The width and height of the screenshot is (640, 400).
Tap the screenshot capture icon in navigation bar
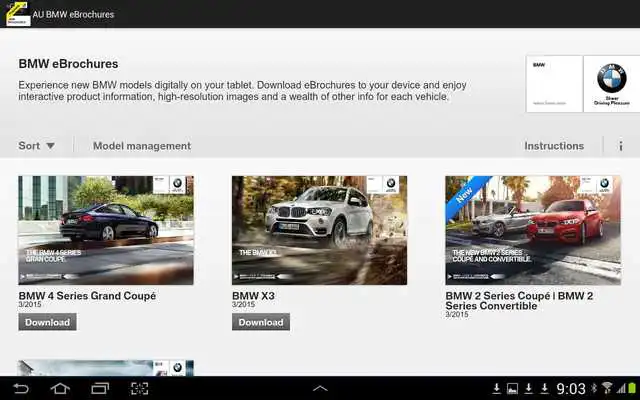click(139, 388)
